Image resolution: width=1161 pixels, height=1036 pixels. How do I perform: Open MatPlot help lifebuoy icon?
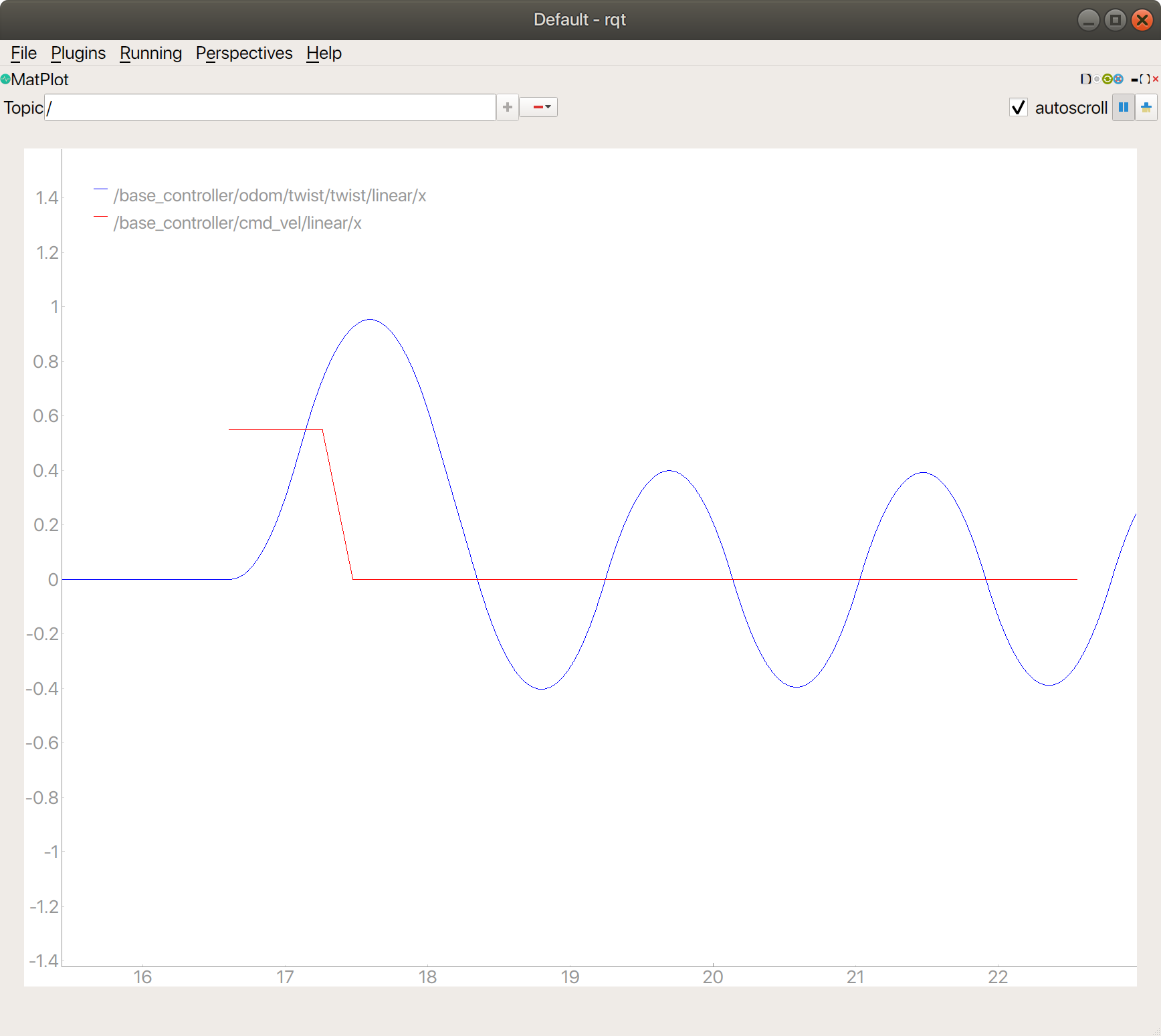pyautogui.click(x=1118, y=79)
